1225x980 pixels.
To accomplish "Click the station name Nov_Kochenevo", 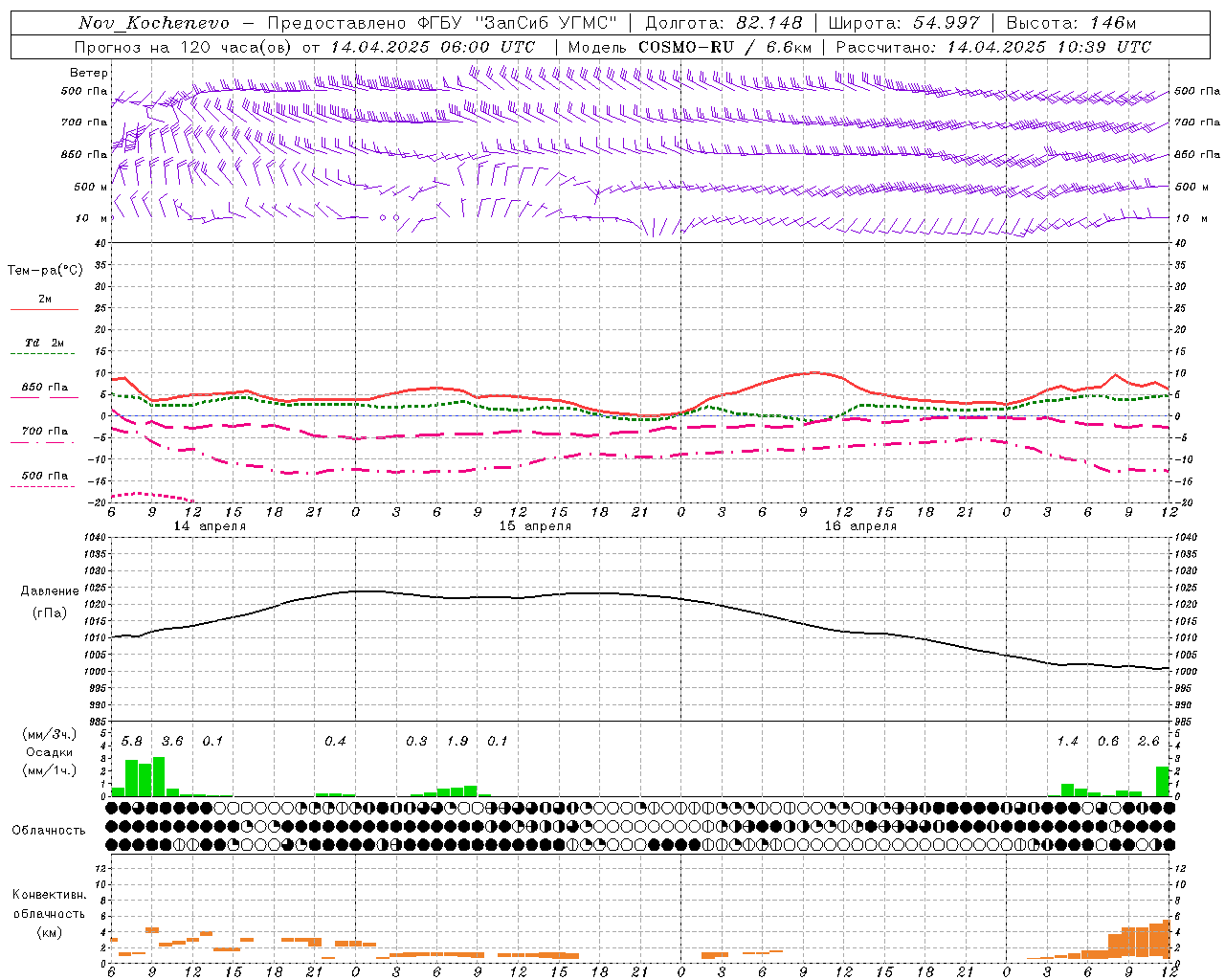I will click(x=154, y=23).
